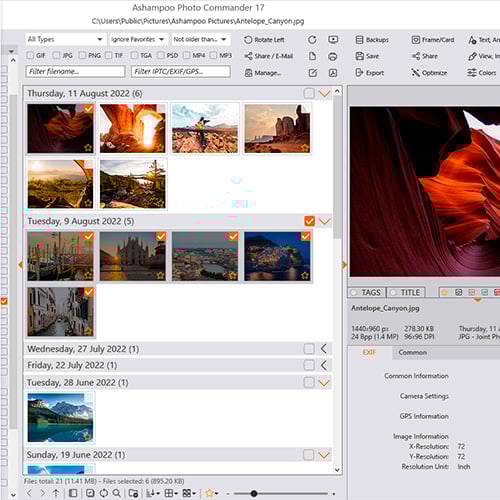Click the View pen icon
Image resolution: width=500 pixels, height=500 pixels.
[472, 56]
